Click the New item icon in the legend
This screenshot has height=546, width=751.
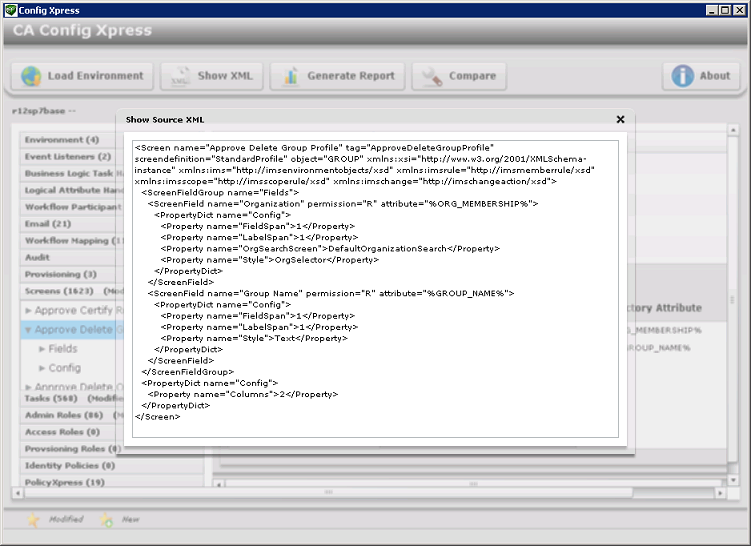pyautogui.click(x=105, y=520)
